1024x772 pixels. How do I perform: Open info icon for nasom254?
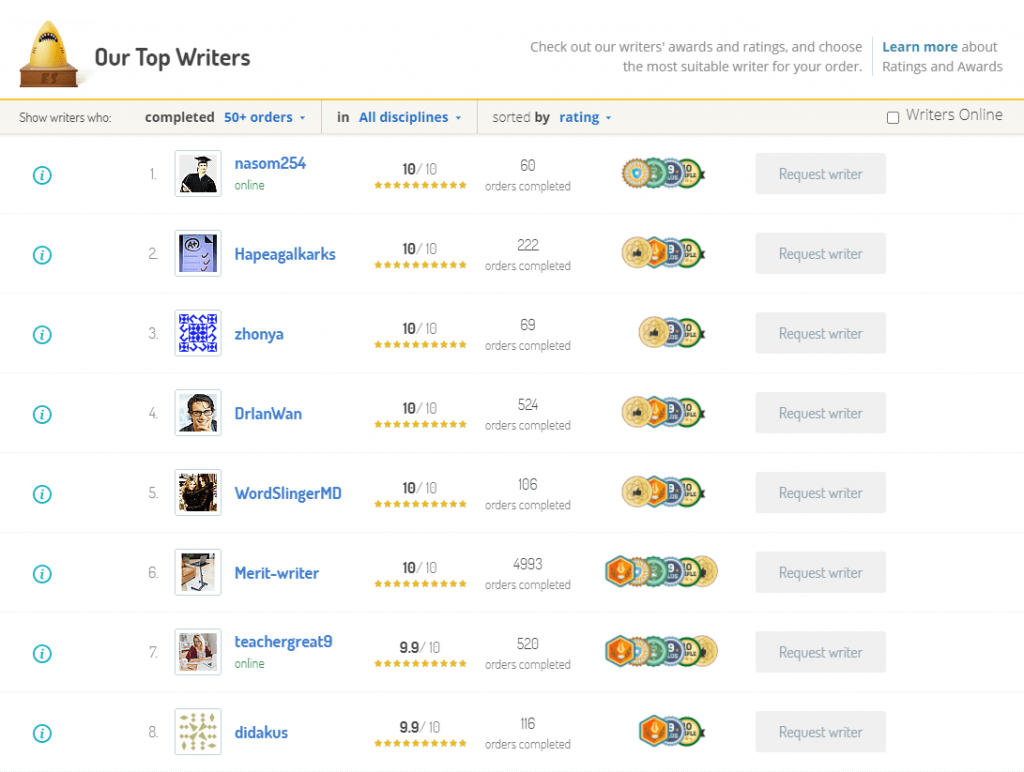pos(42,175)
